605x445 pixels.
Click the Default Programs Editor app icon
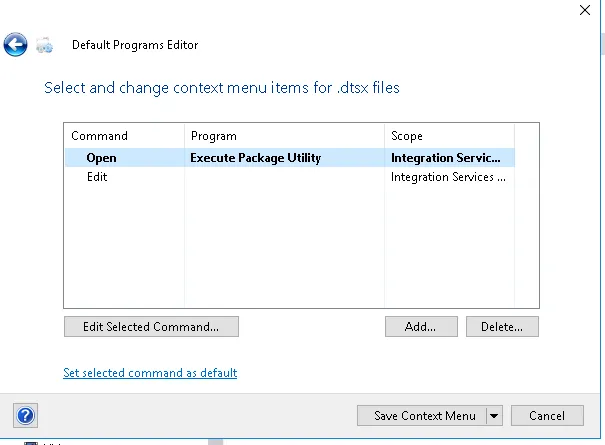point(44,45)
